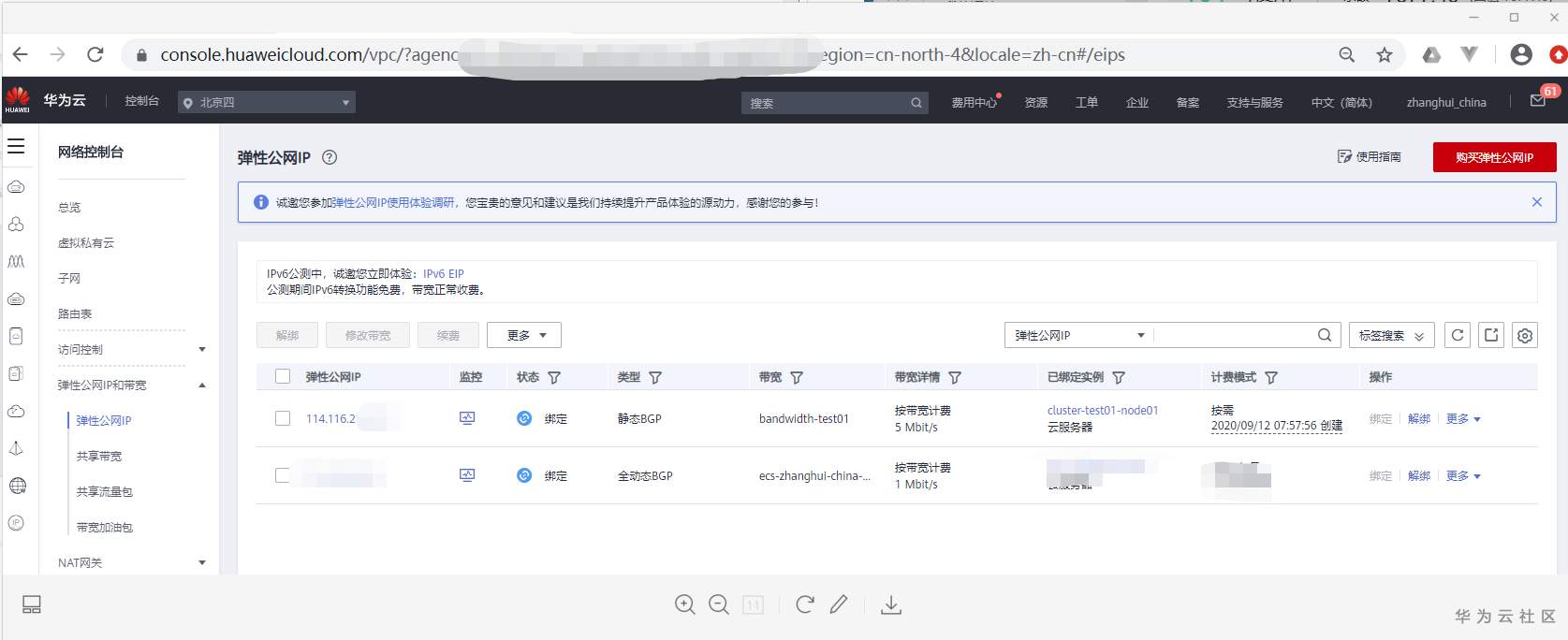Open the cluster-test01-node01 instance link
The width and height of the screenshot is (1568, 640).
pyautogui.click(x=1103, y=410)
